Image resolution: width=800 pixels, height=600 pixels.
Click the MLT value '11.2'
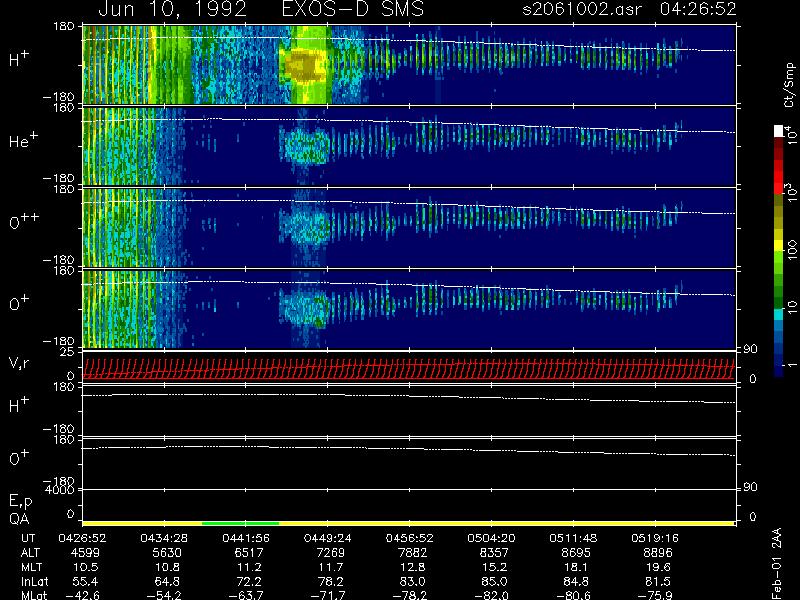249,567
